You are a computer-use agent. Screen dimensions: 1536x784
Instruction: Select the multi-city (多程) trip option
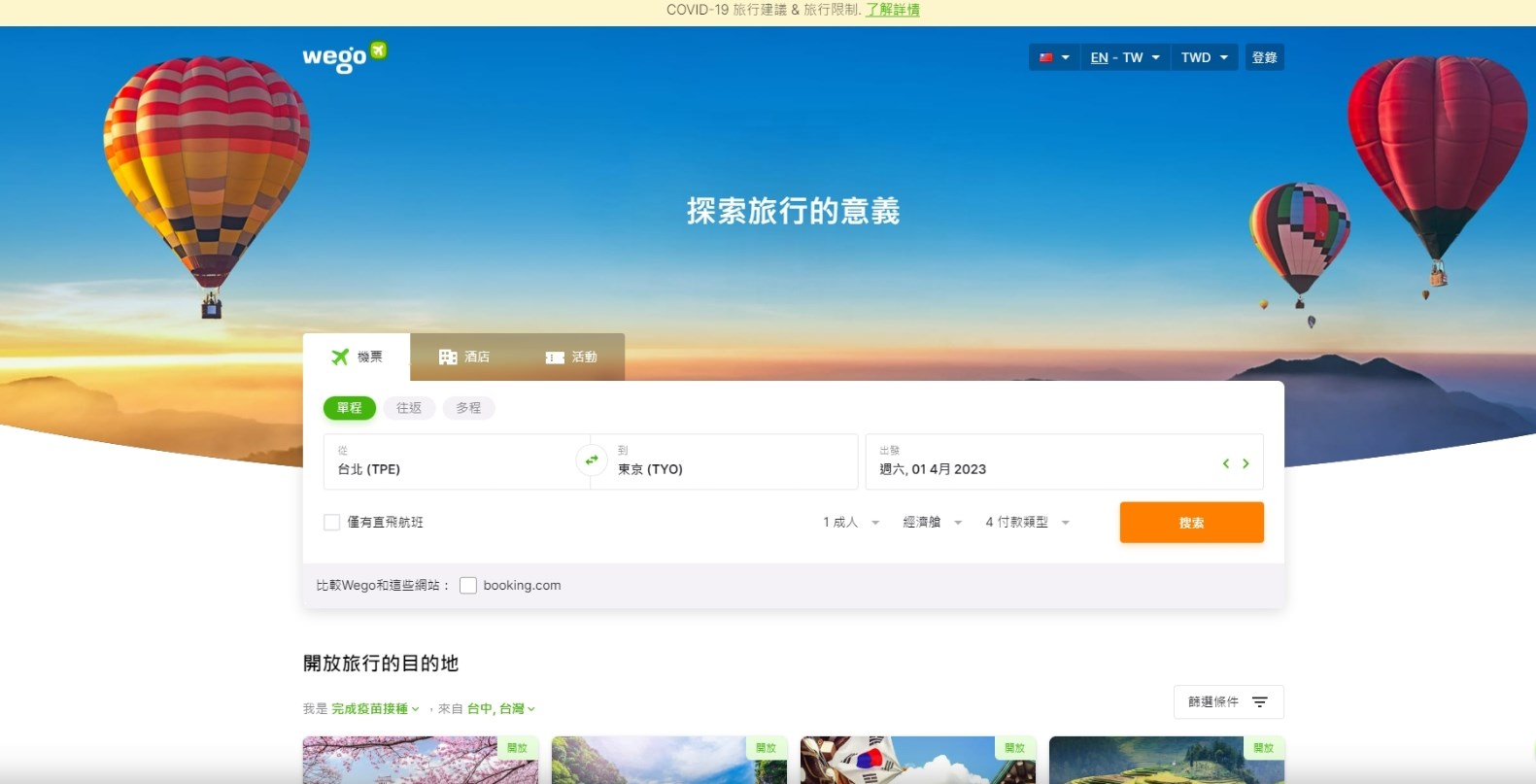pos(468,408)
